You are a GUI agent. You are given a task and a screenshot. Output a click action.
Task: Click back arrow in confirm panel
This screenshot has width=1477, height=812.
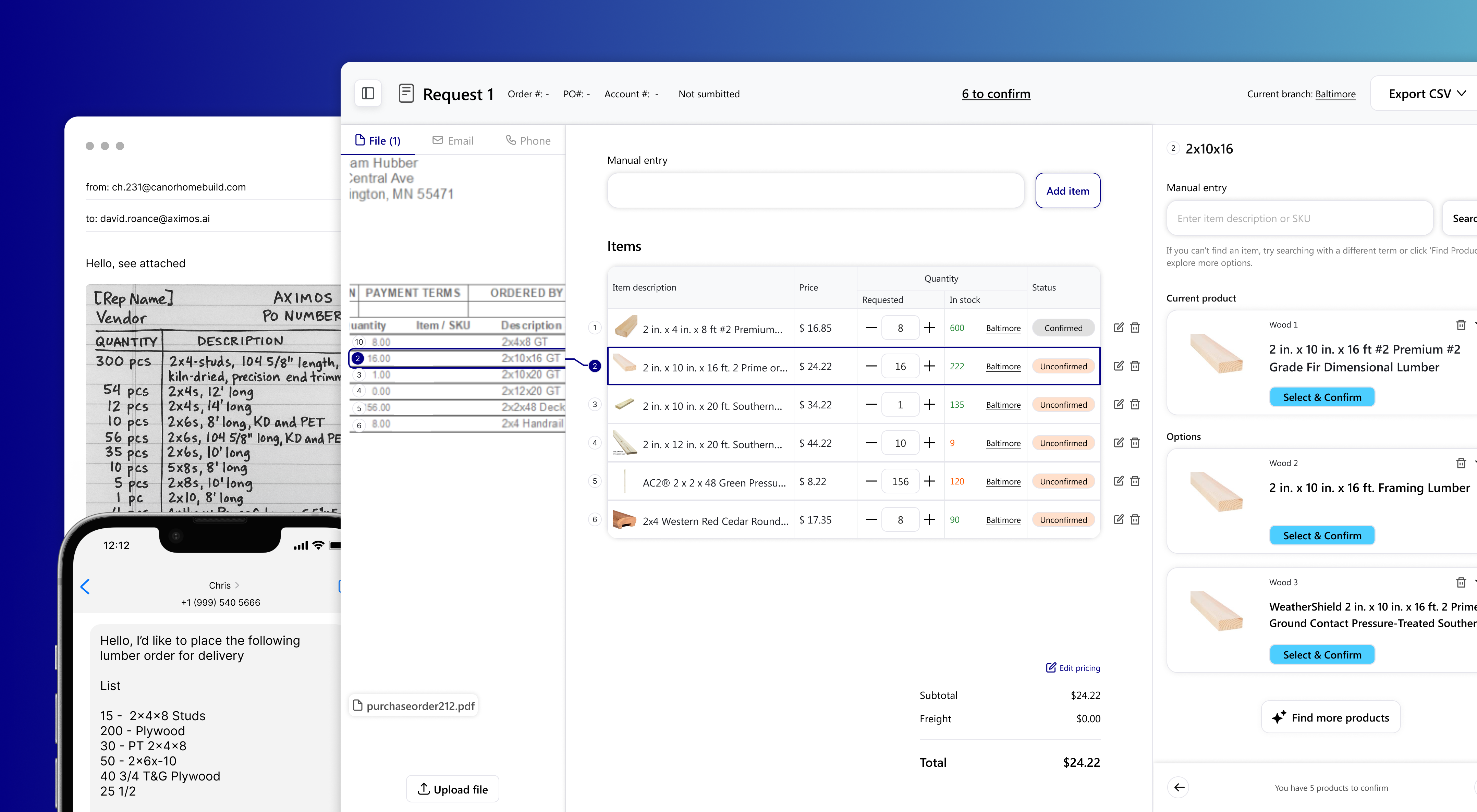coord(1179,787)
